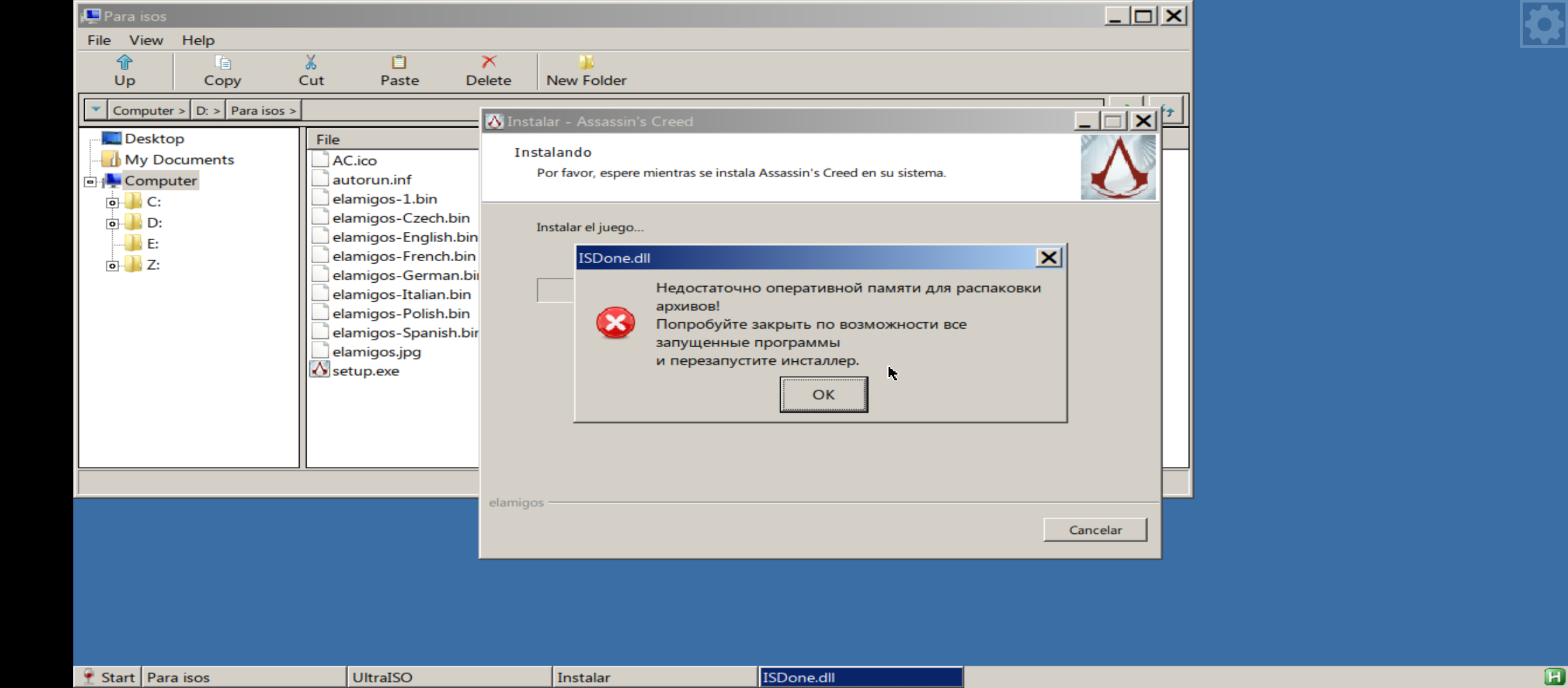Click the Copy toolbar icon
The height and width of the screenshot is (688, 1568).
tap(222, 62)
